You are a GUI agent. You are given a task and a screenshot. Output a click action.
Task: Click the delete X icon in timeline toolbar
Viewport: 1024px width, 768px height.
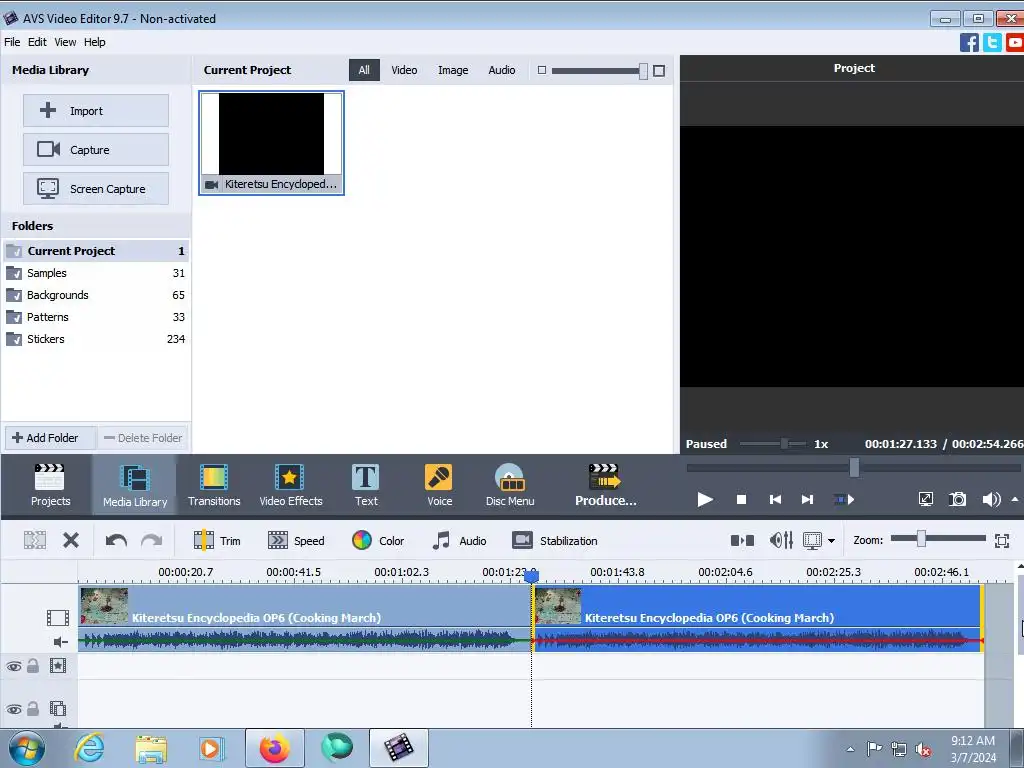point(71,540)
